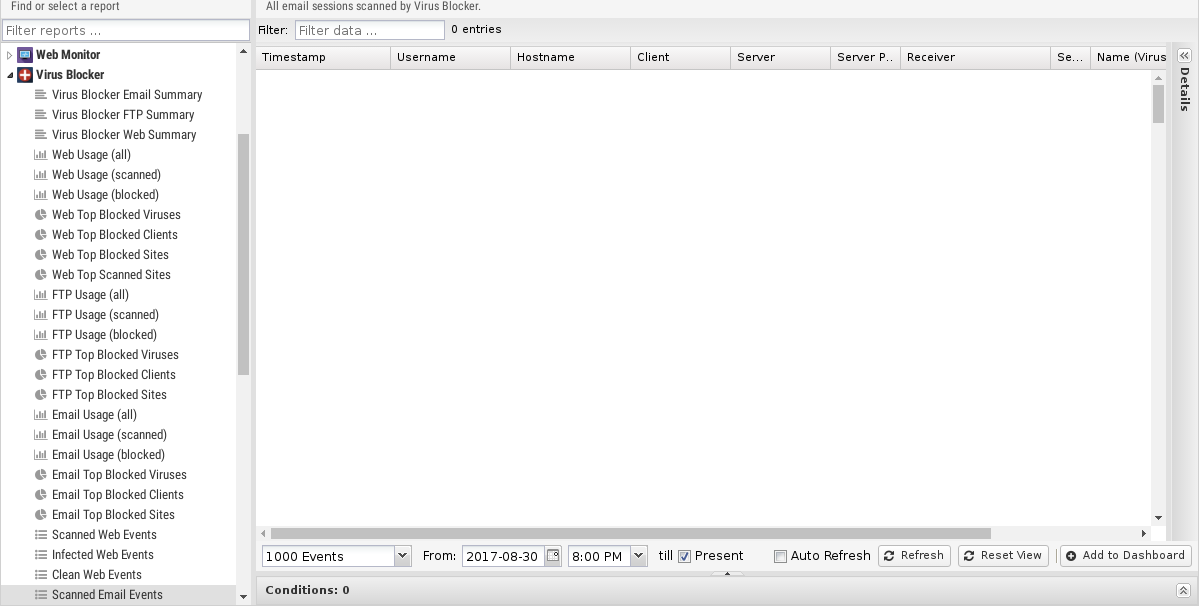Click the chart icon for FTP Usage (all)
Image resolution: width=1199 pixels, height=606 pixels.
tap(41, 294)
